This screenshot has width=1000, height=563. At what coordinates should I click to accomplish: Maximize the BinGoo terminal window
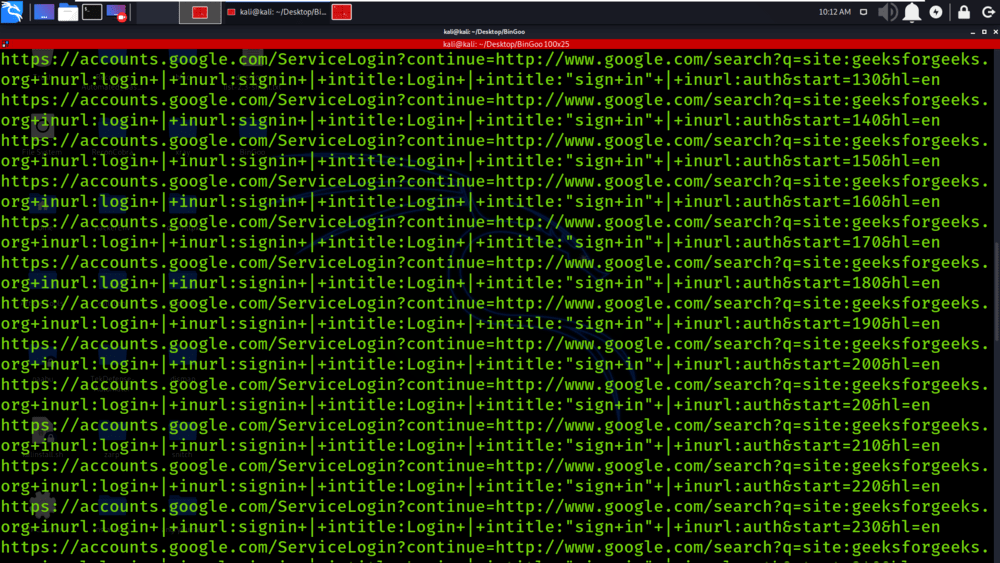[984, 32]
